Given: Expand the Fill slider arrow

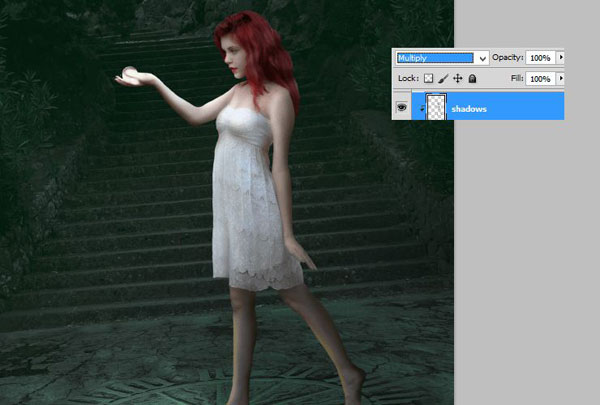Looking at the screenshot, I should 561,78.
